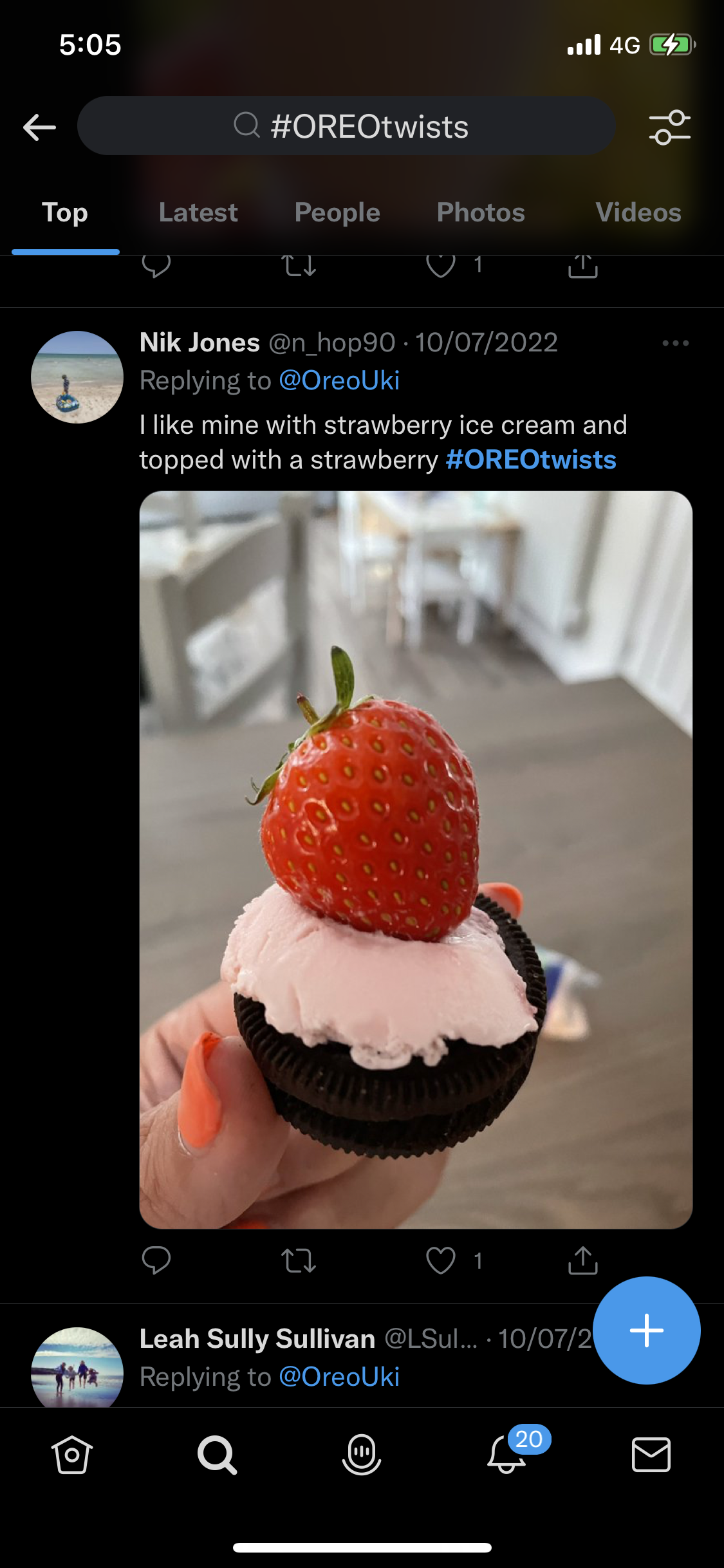Retweet Nik Jones's strawberry Oreo tweet

(x=299, y=1260)
